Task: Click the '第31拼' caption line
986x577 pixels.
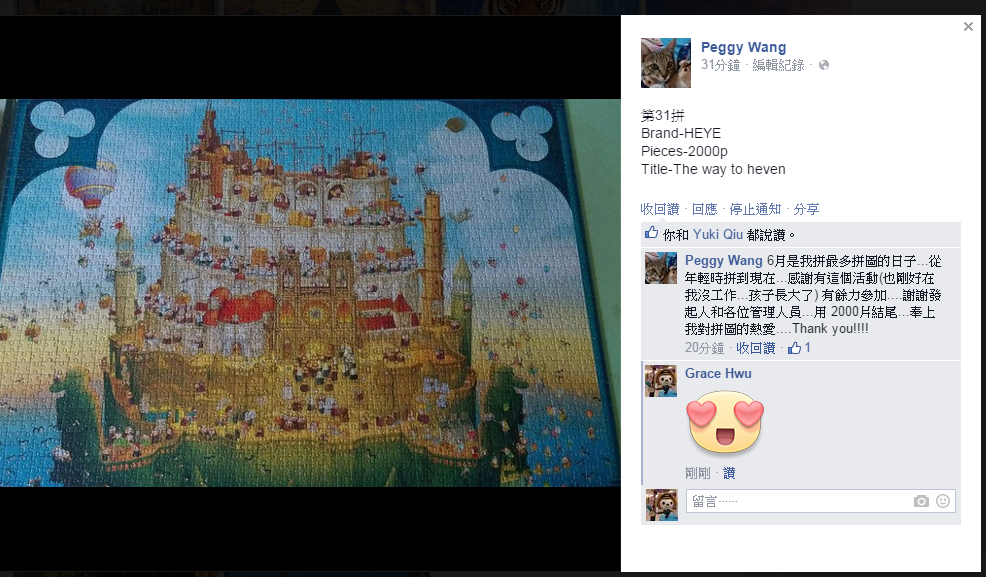Action: tap(663, 115)
